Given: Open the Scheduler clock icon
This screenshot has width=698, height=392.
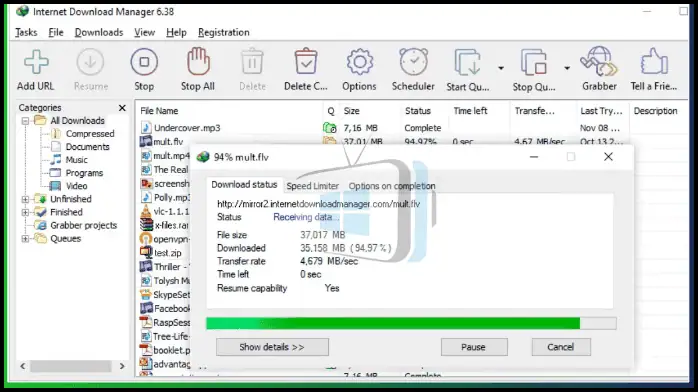Looking at the screenshot, I should click(414, 61).
